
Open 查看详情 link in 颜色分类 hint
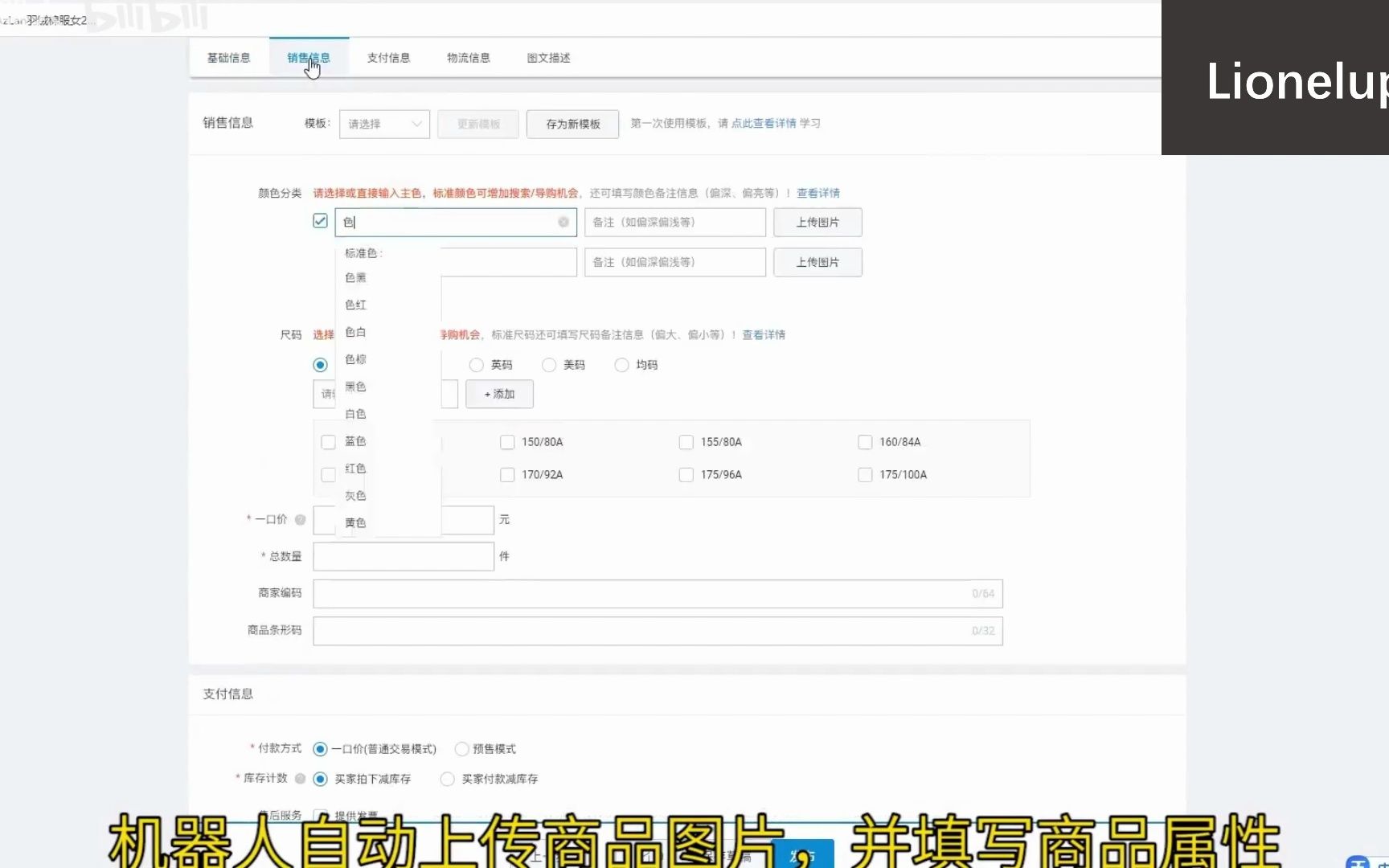tap(818, 193)
